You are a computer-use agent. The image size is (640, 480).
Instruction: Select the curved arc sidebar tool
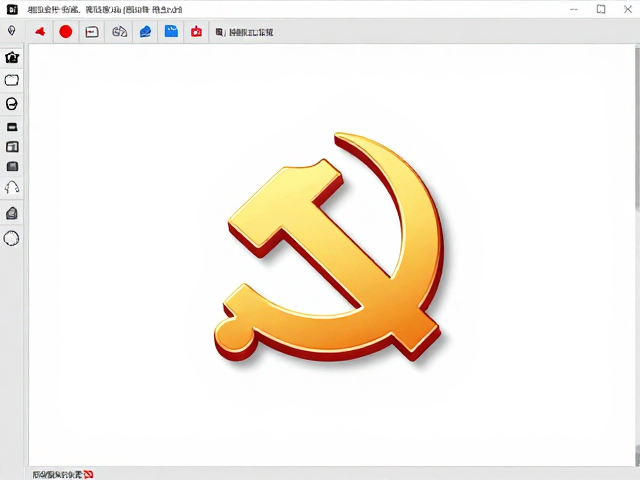[x=12, y=187]
